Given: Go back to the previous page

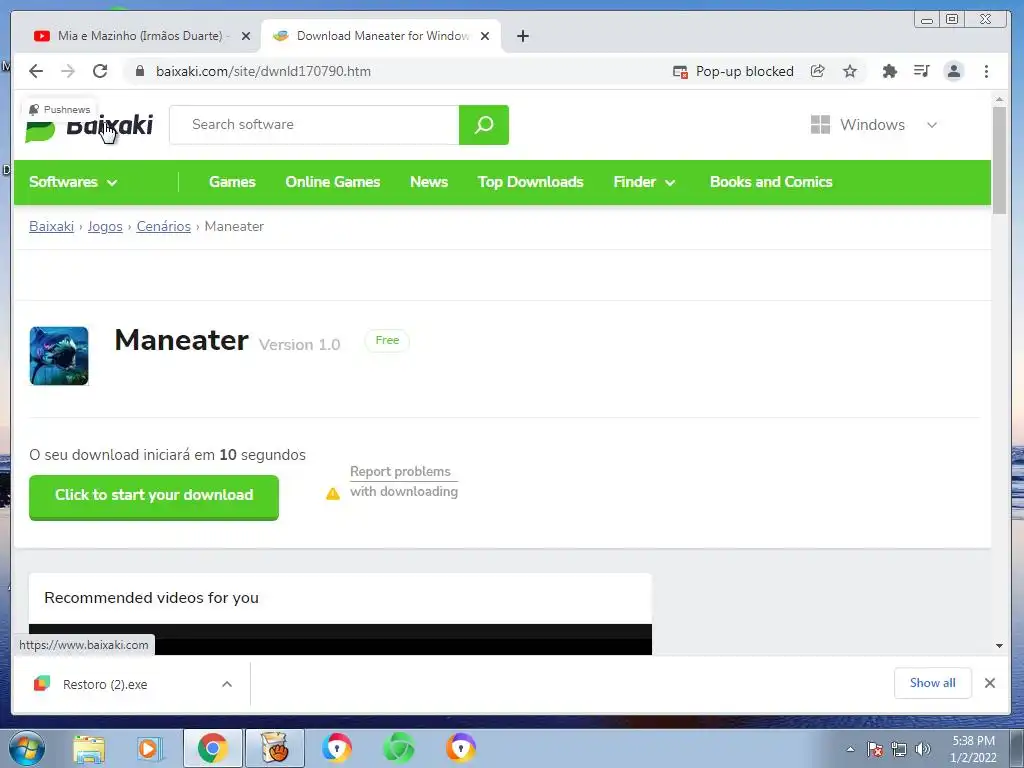Looking at the screenshot, I should click(x=36, y=71).
